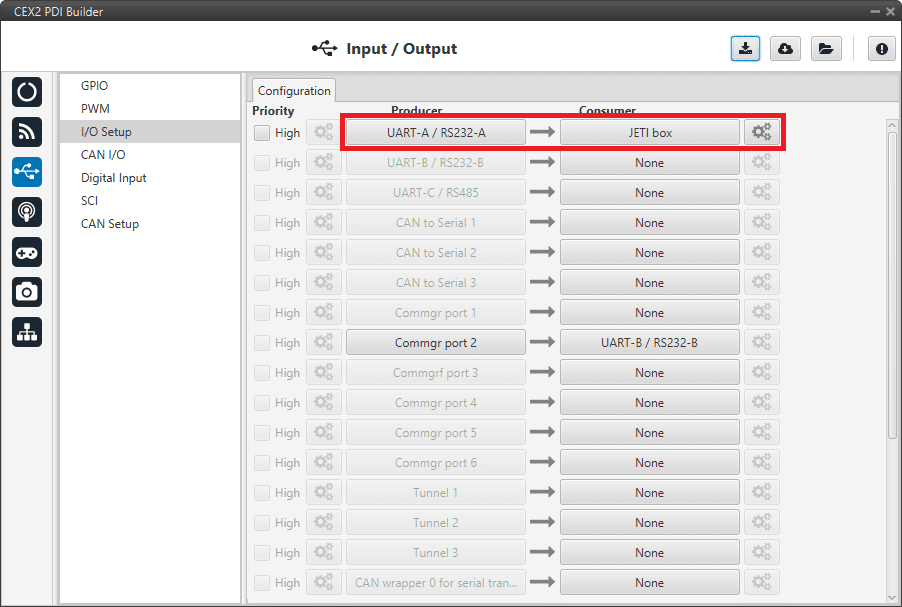Image resolution: width=902 pixels, height=607 pixels.
Task: Open consumer dropdown for UART-C / RS485
Action: 649,192
